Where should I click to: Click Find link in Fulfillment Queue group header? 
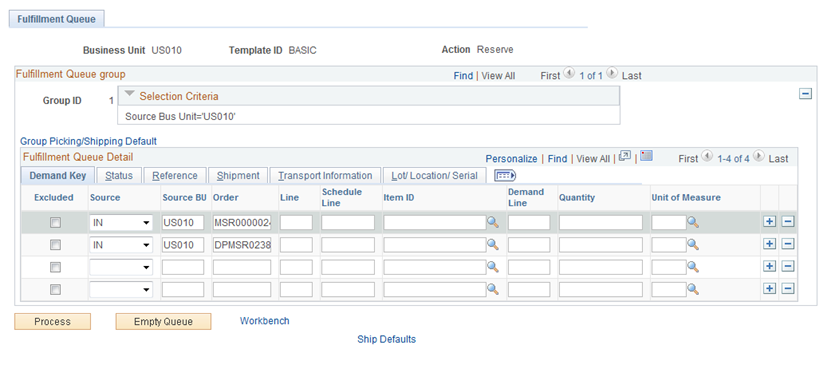463,76
